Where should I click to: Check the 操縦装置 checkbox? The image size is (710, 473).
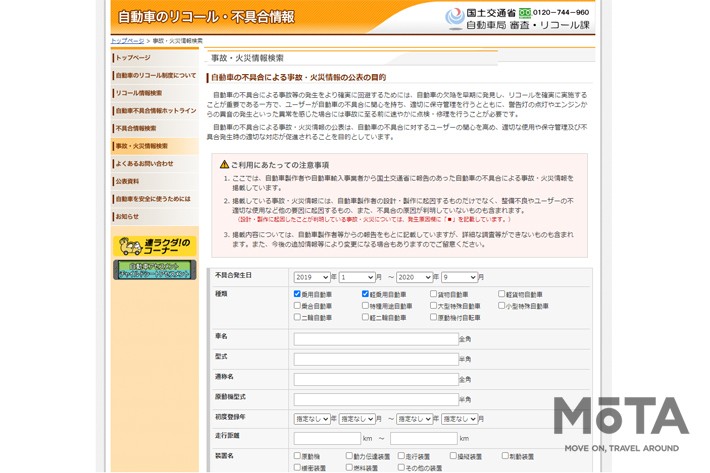453,456
